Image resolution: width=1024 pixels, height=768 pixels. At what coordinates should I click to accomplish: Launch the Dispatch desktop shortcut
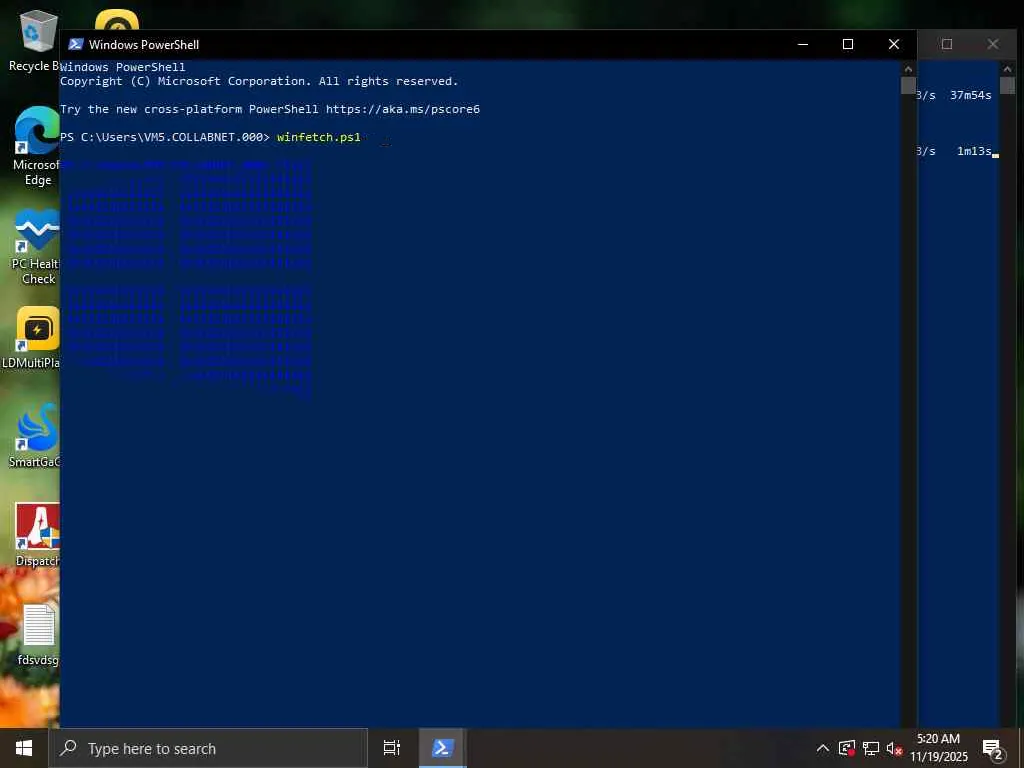click(37, 535)
